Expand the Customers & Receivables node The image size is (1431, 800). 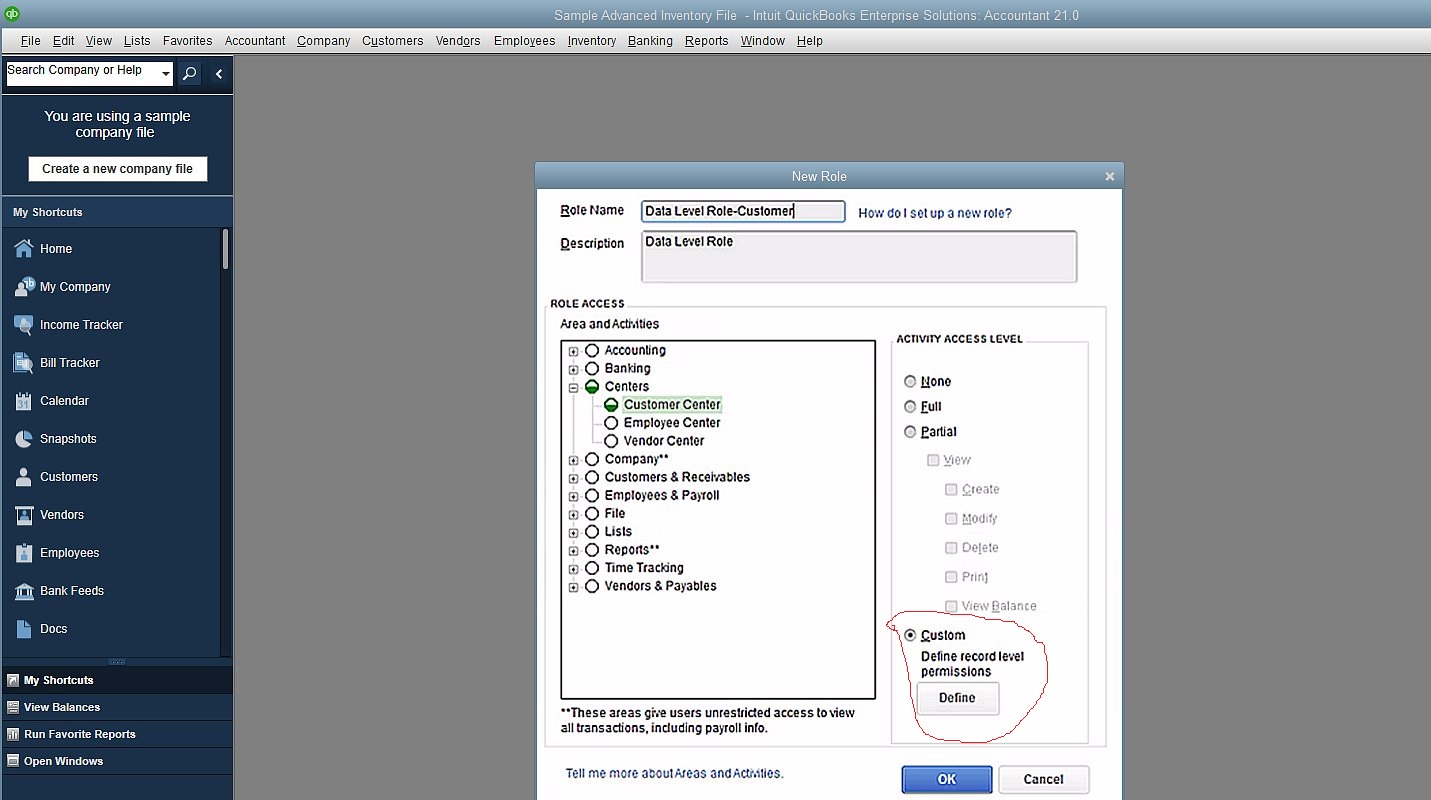click(573, 479)
